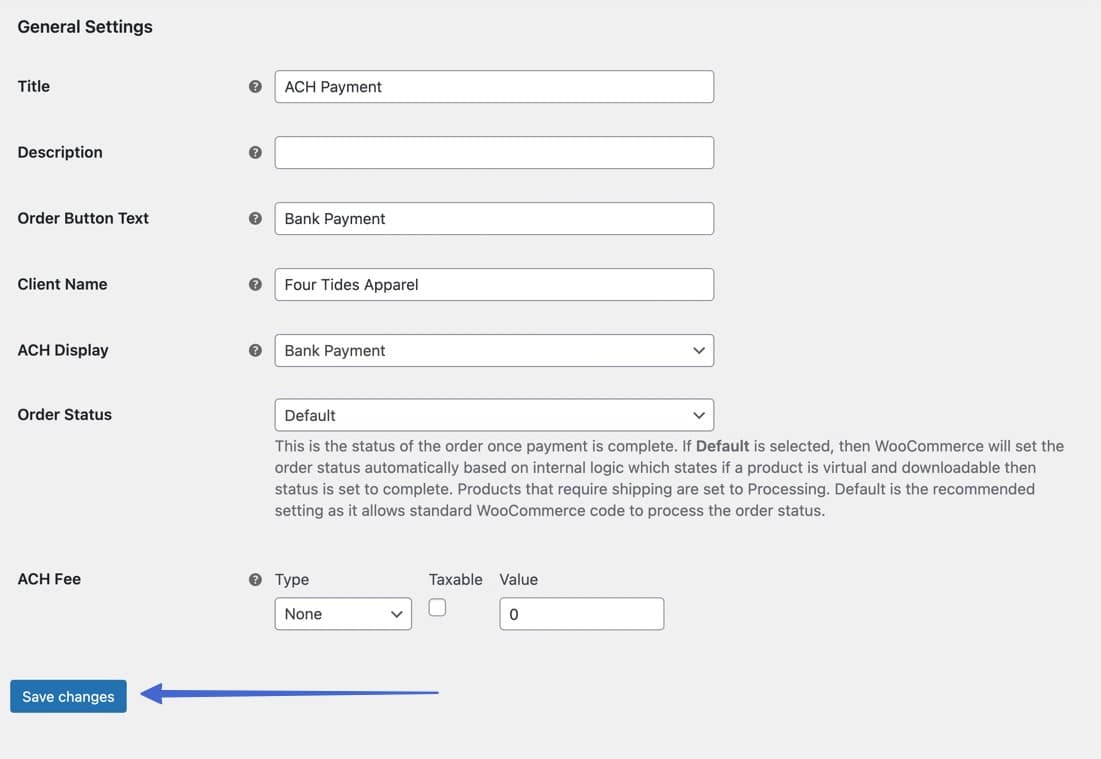Click the help icon next to Title
The width and height of the screenshot is (1101, 759).
255,87
